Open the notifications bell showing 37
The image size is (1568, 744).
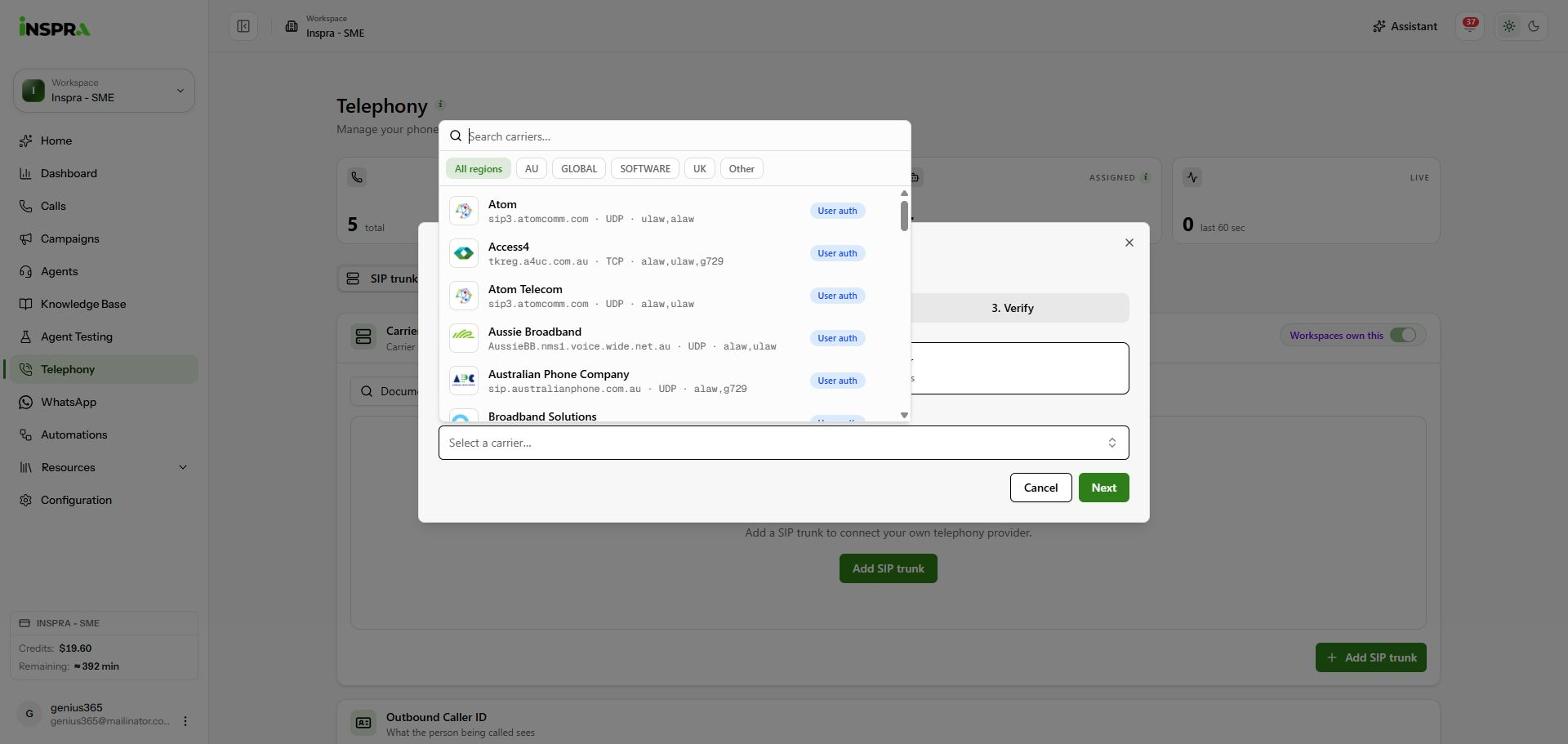coord(1470,26)
